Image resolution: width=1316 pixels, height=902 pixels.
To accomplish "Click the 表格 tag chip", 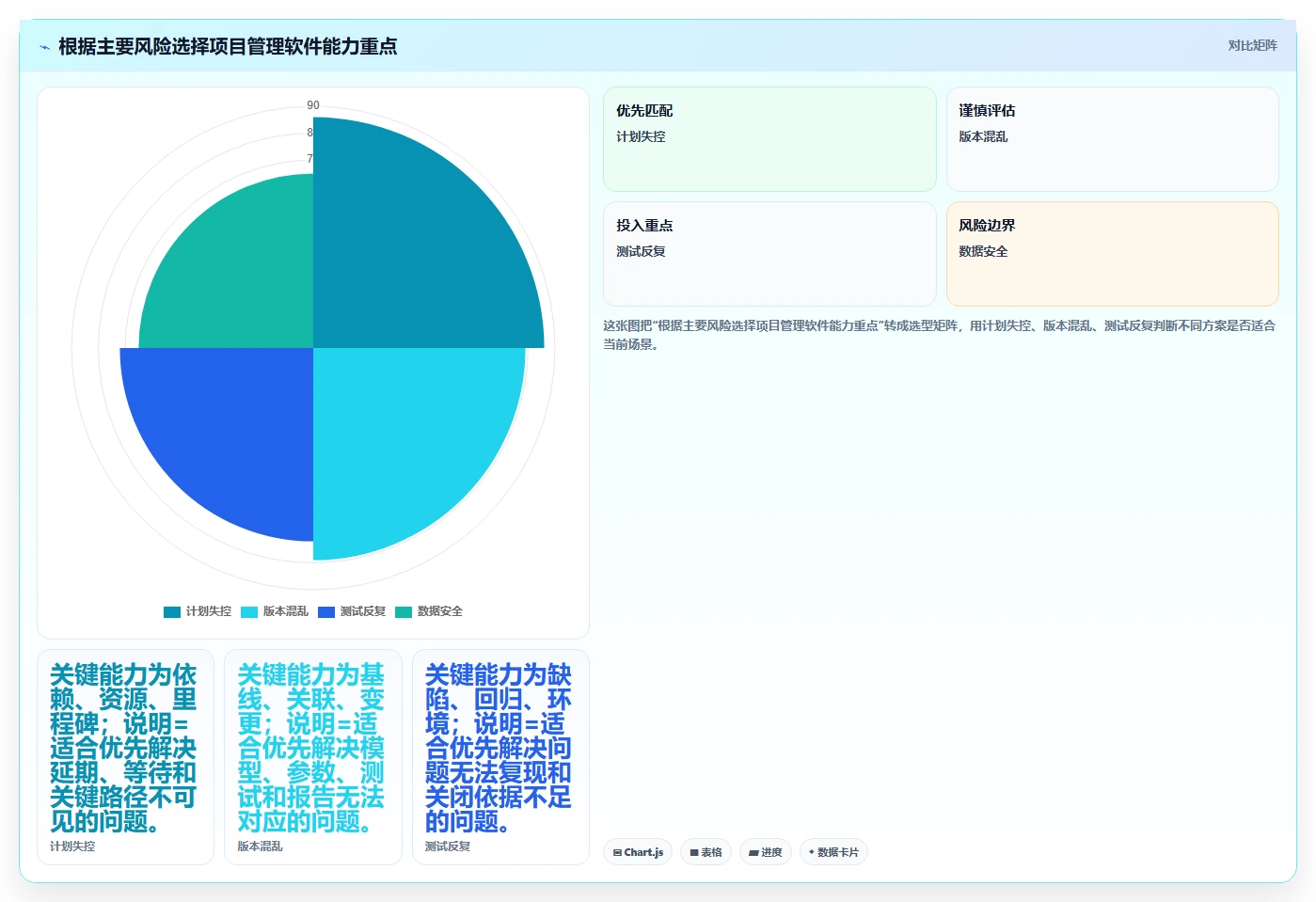I will point(706,852).
